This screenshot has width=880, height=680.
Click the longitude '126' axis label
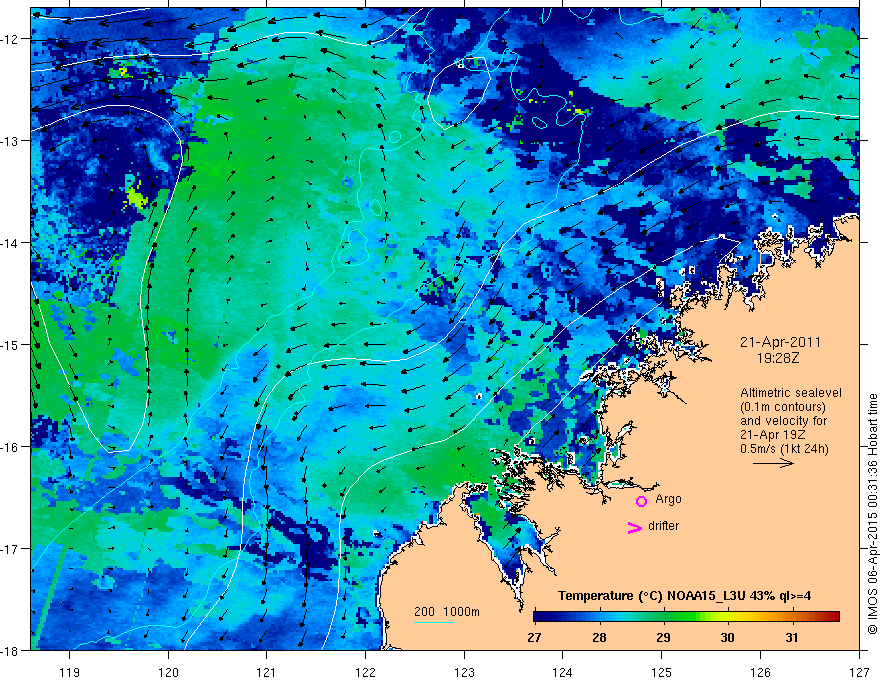click(x=760, y=672)
